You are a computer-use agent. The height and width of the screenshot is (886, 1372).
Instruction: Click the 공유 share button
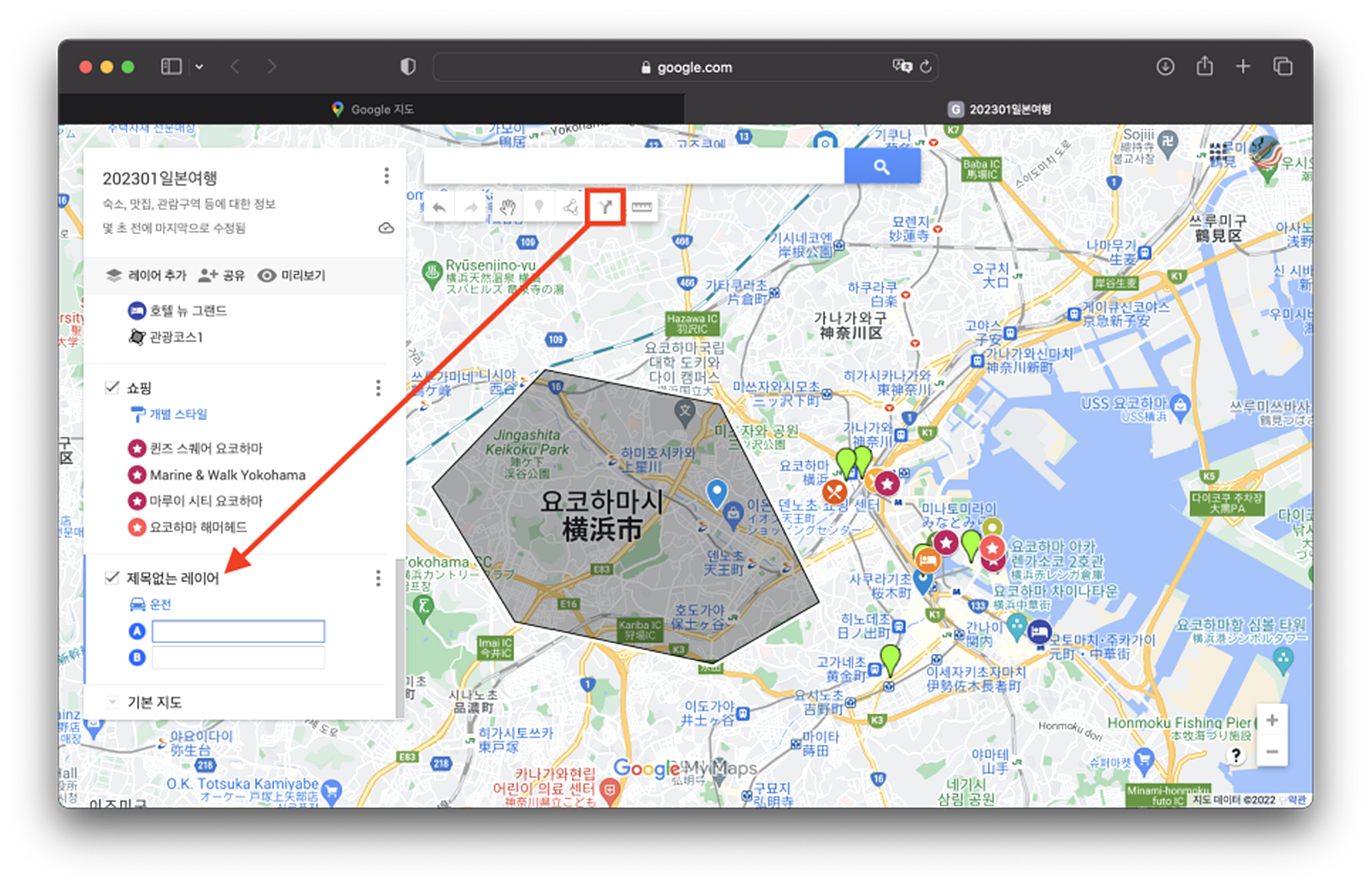(222, 275)
